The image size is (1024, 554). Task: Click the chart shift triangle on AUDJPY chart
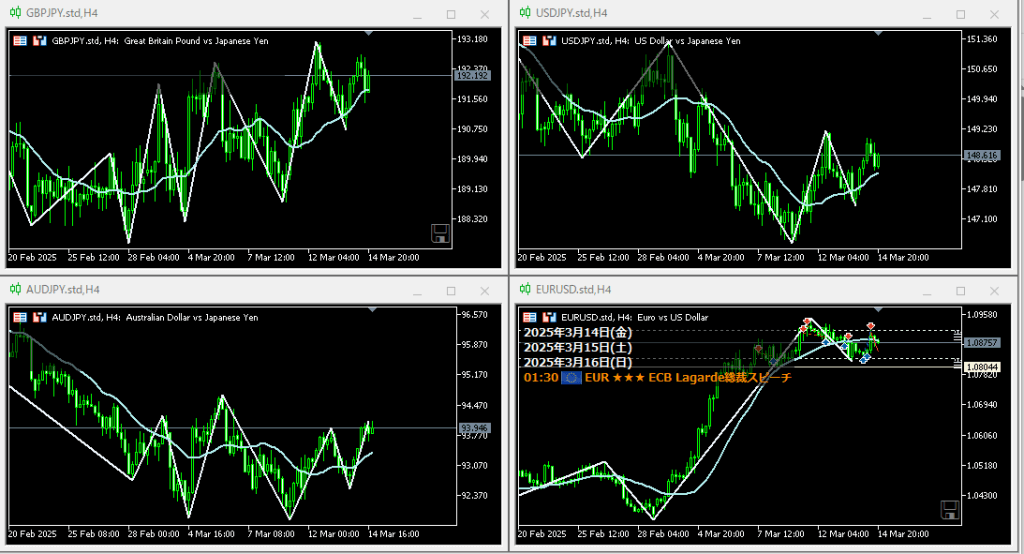(369, 309)
